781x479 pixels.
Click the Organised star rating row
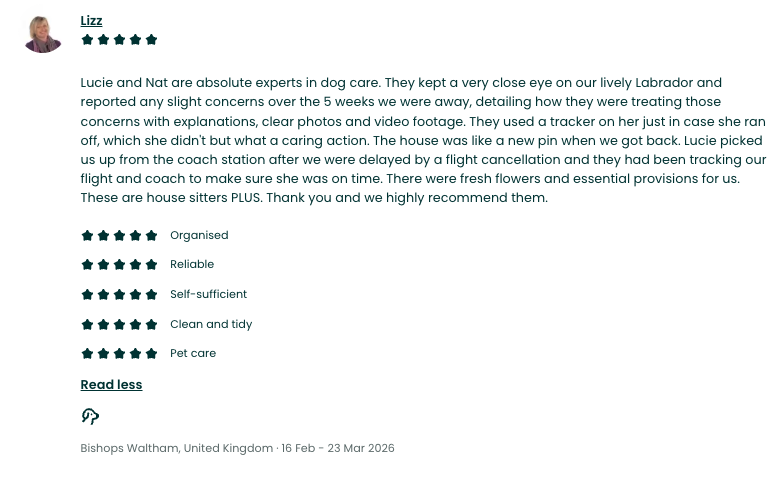pyautogui.click(x=154, y=235)
